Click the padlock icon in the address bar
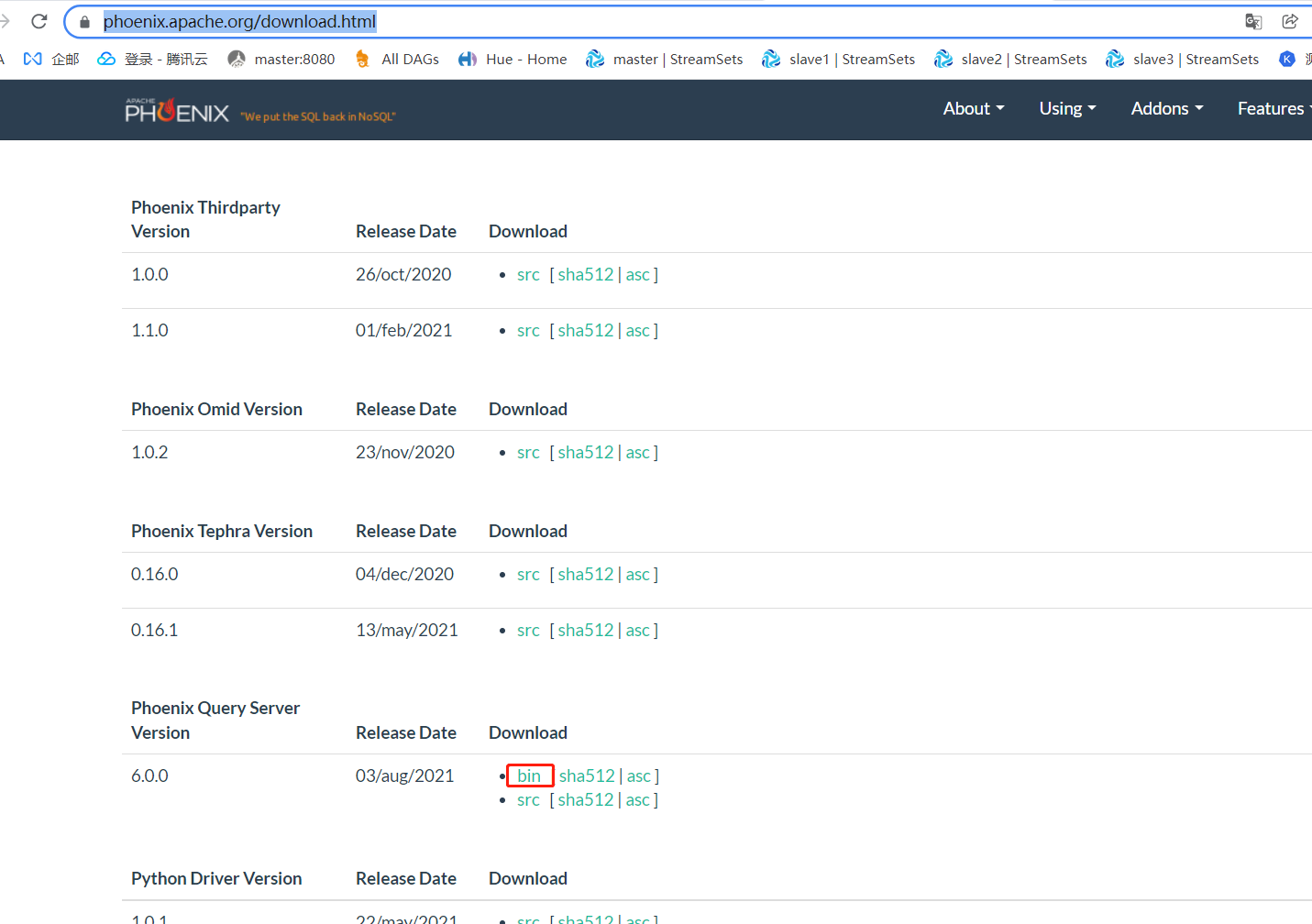Screen dimensions: 1312x924 83,20
